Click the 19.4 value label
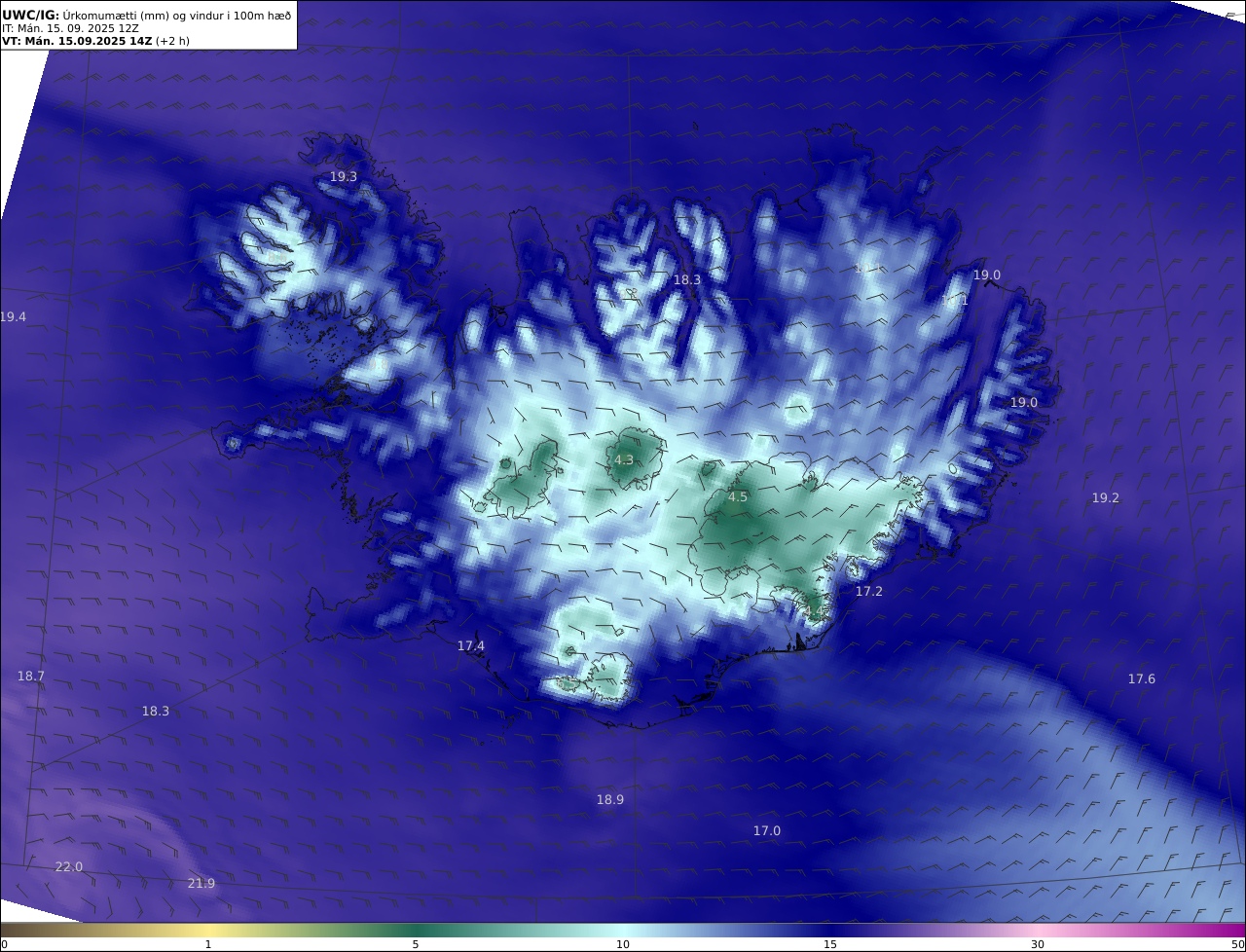This screenshot has width=1246, height=952. pyautogui.click(x=13, y=317)
